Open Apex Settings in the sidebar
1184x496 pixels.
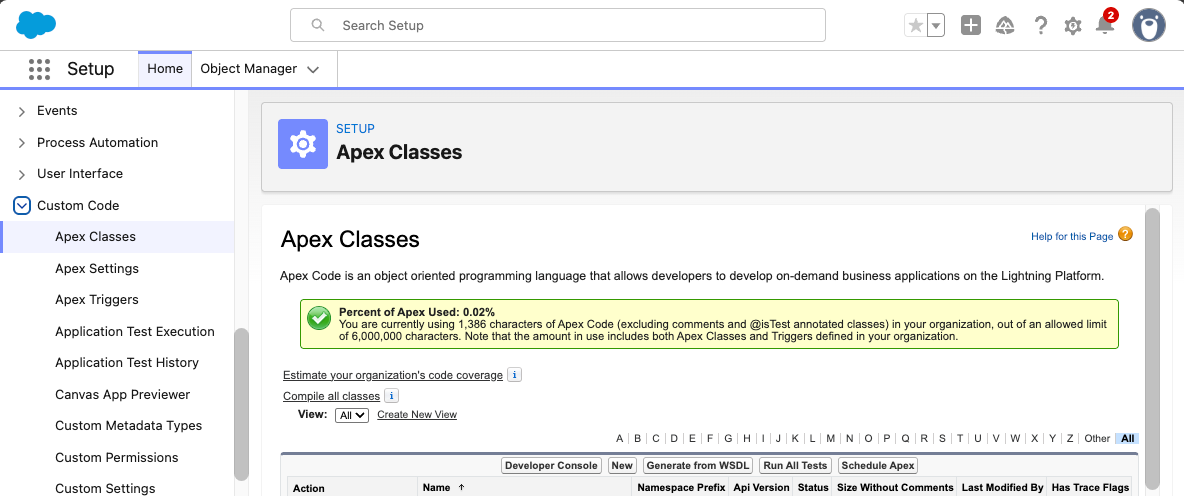click(x=97, y=269)
